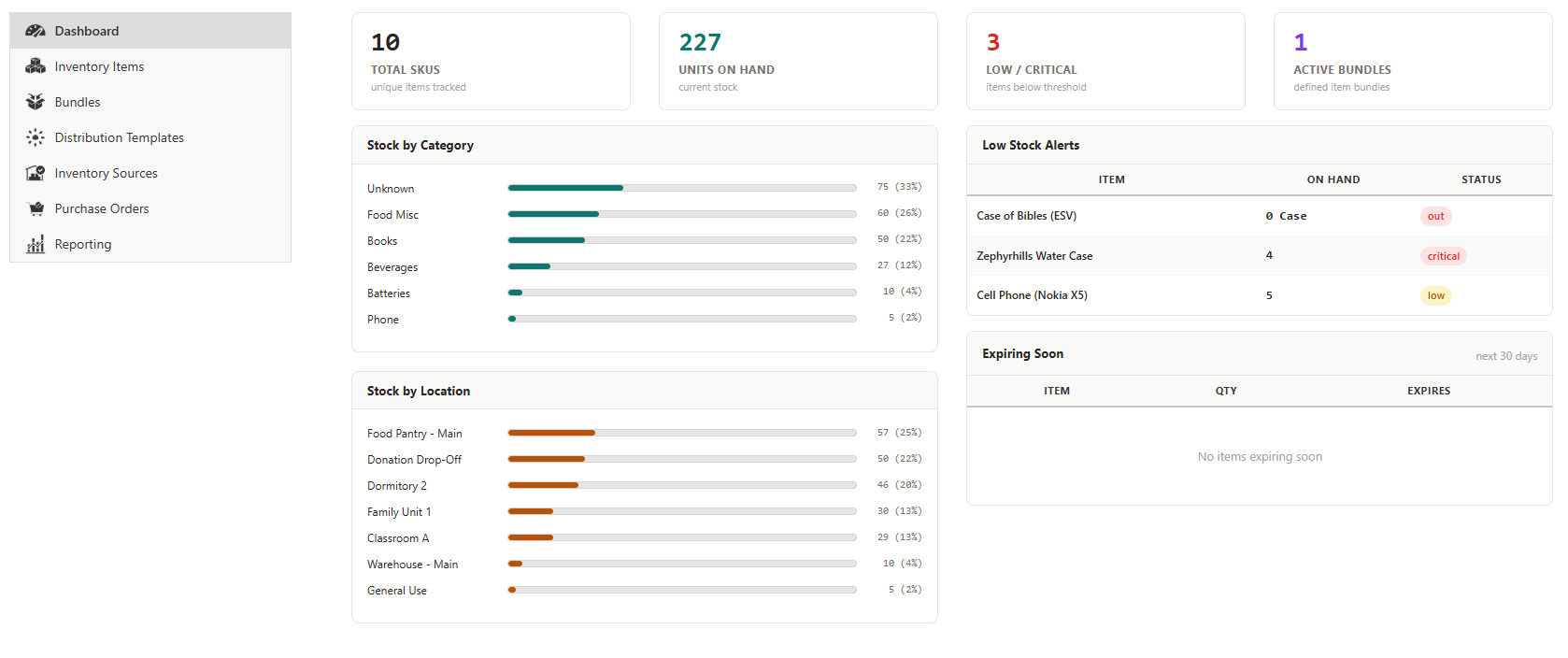Click the EXPIRES column header
This screenshot has width=1568, height=658.
[1429, 391]
